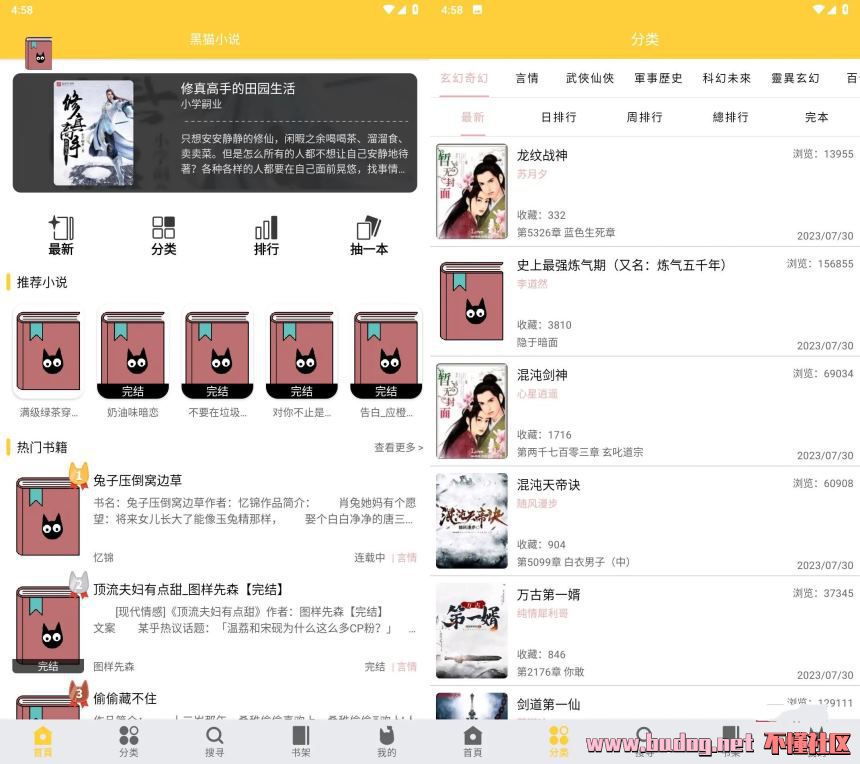The width and height of the screenshot is (860, 764).
Task: Tap the cover of 混沌天帝诀
Action: (x=472, y=520)
